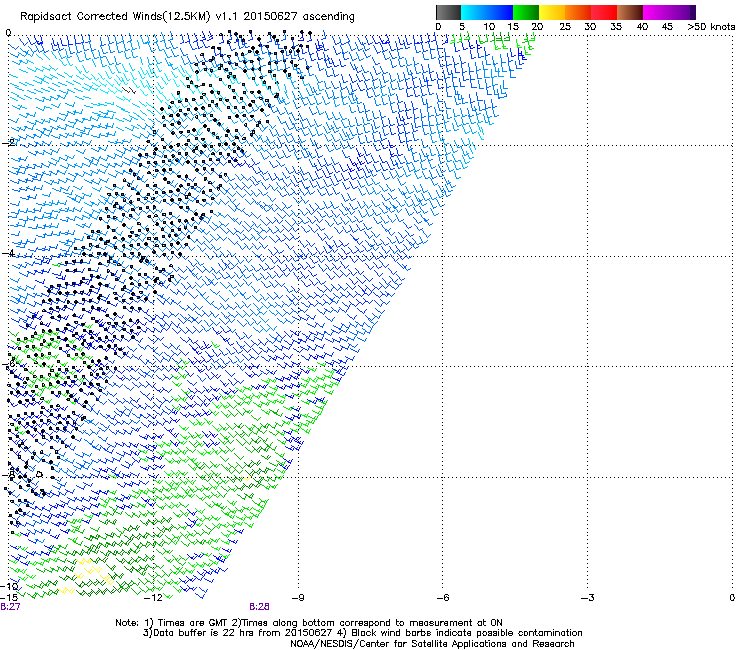Click the 'Times are GMT' note line

pyautogui.click(x=309, y=623)
